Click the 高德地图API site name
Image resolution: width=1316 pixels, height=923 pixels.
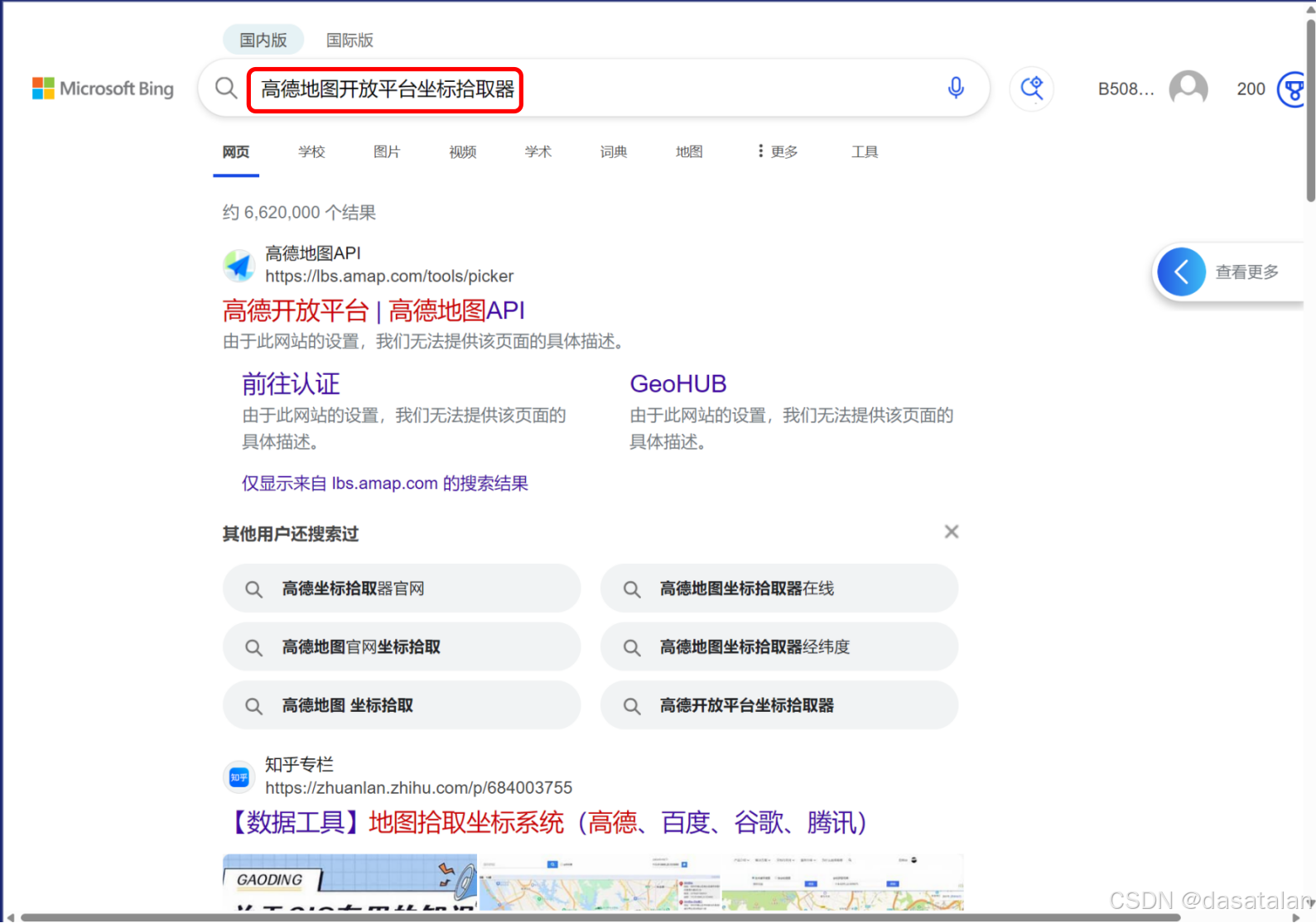[x=313, y=253]
